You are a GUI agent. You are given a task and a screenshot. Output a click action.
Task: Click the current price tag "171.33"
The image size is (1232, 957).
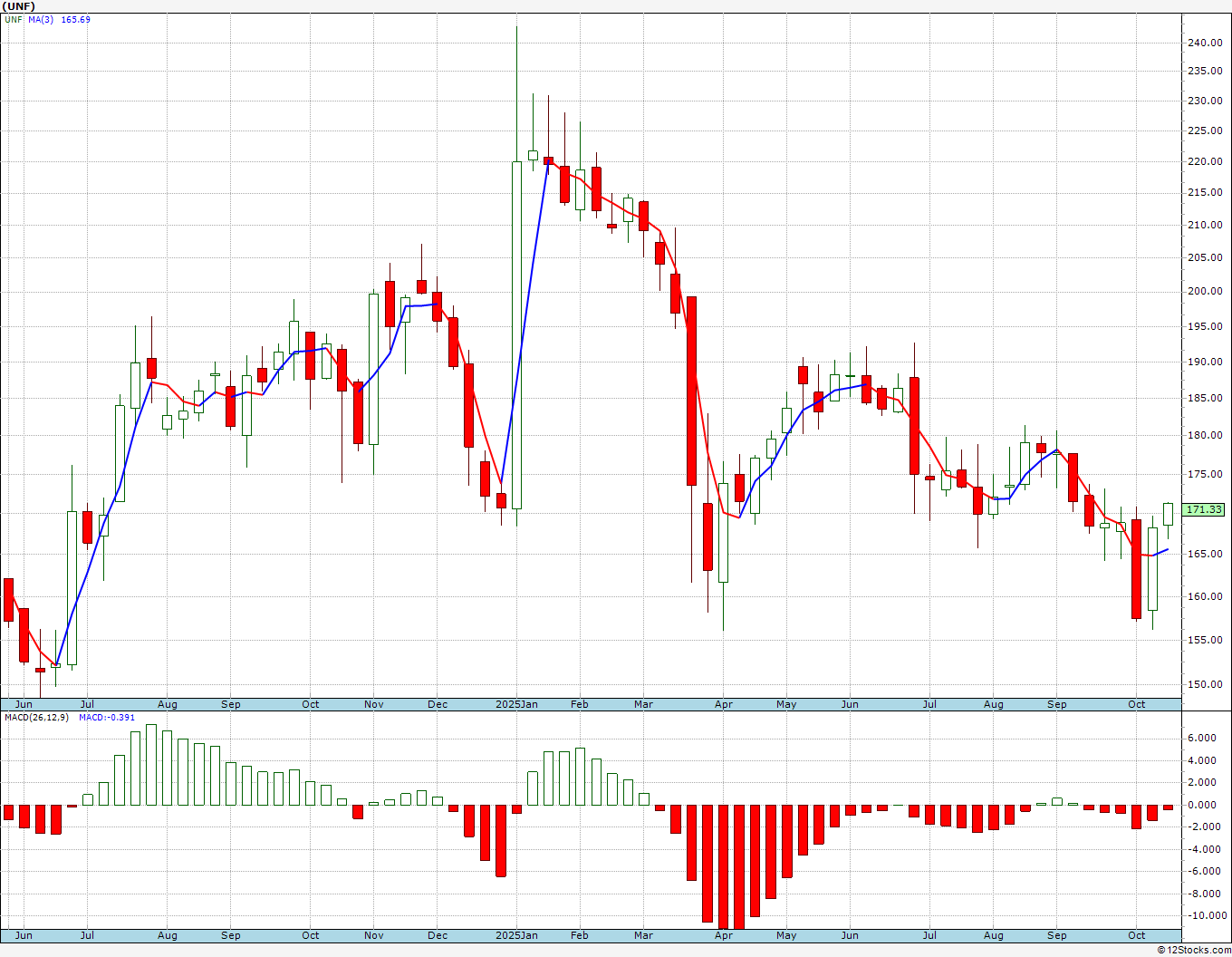[1205, 510]
